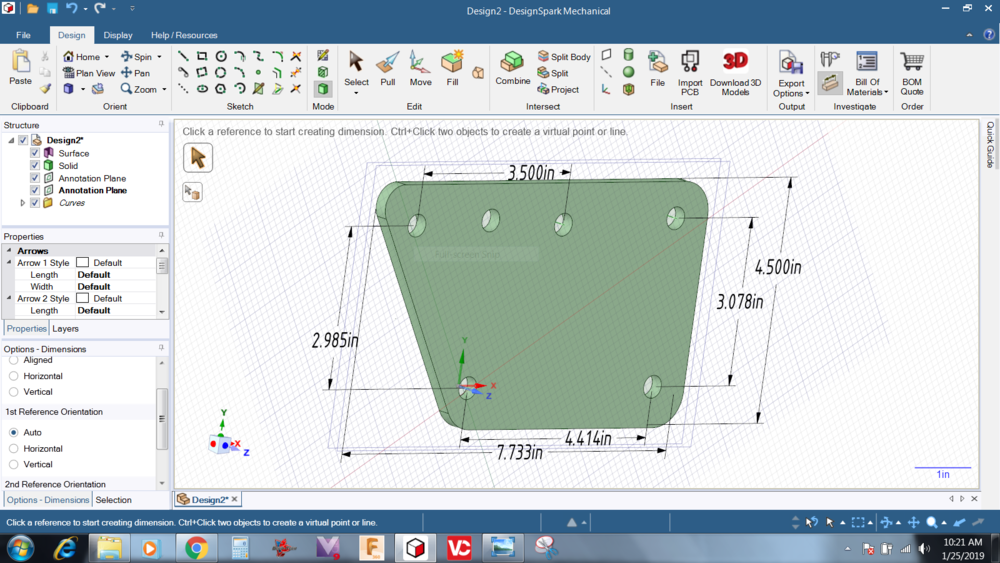Open Internet Explorer from taskbar
This screenshot has width=1000, height=563.
(66, 548)
